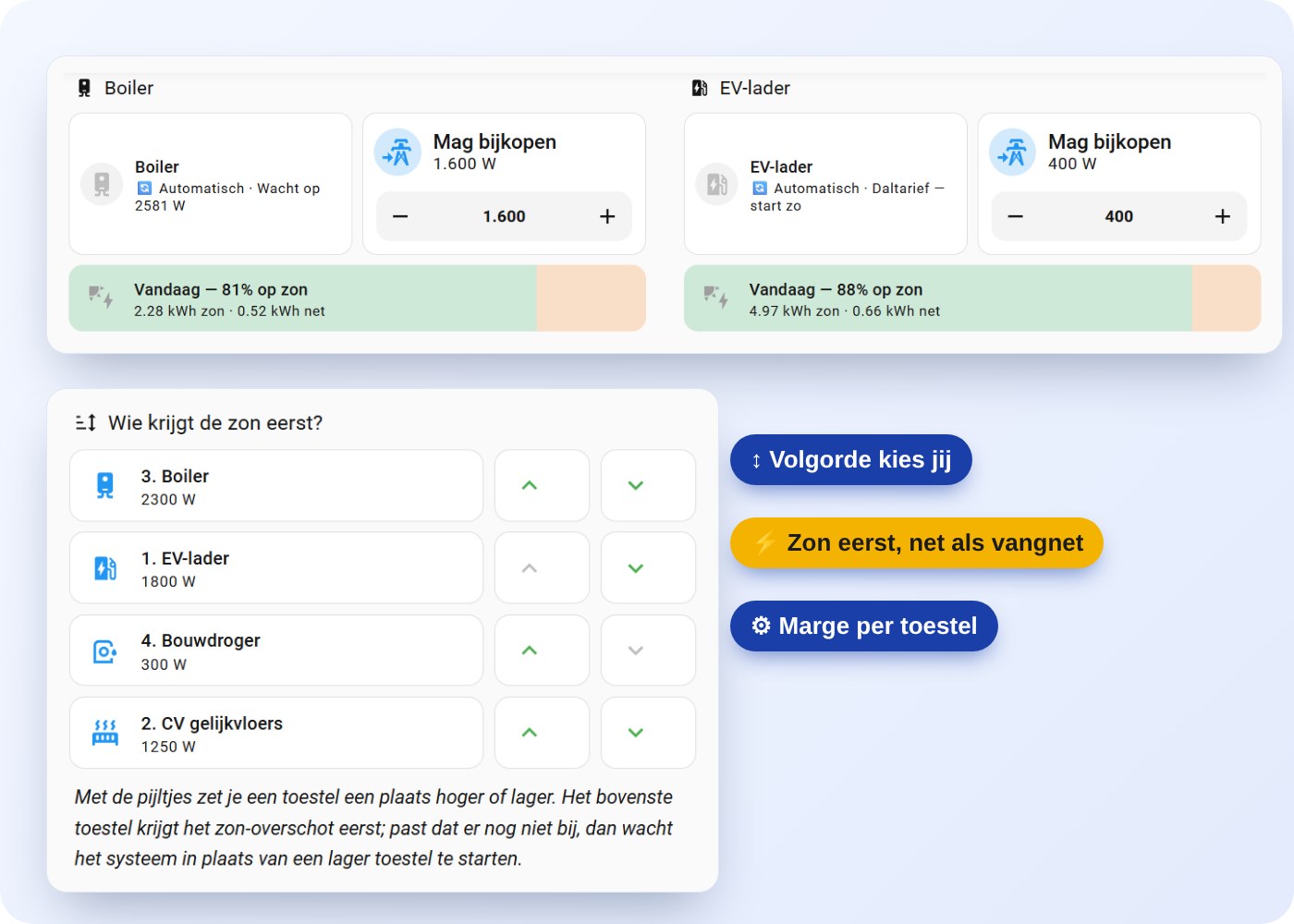Increase the EV-lader Mag bijkopen value of 400
This screenshot has height=924, width=1294.
(1223, 216)
